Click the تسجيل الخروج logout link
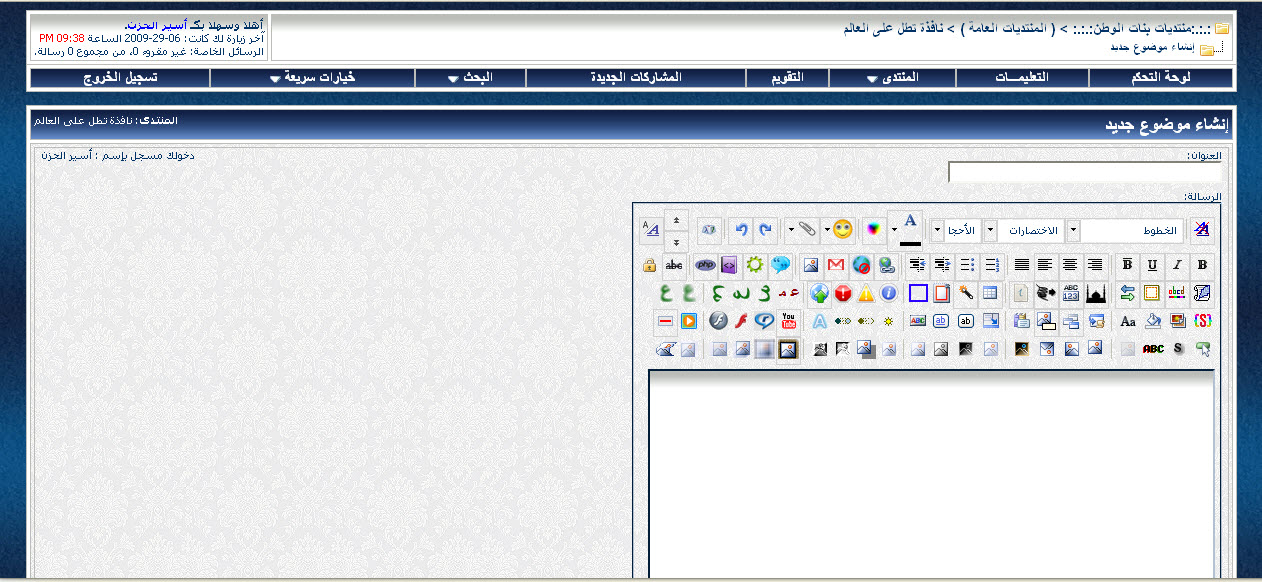Screen dimensions: 1262x582 pos(120,78)
